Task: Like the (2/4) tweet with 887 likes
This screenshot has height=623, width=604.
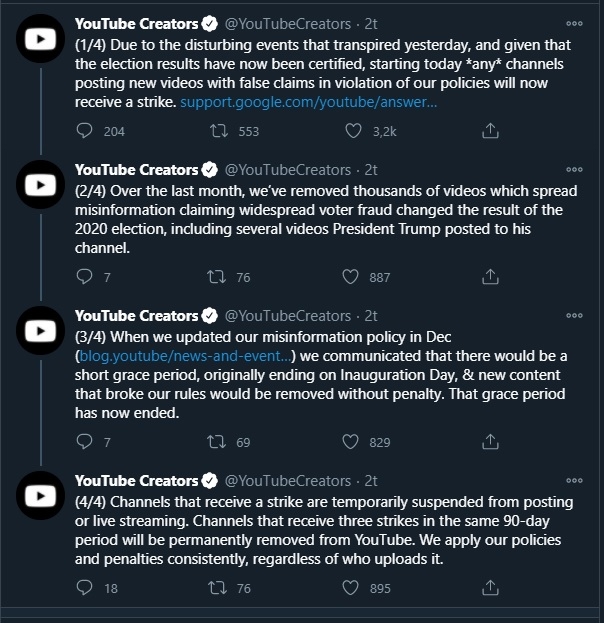Action: pyautogui.click(x=350, y=277)
